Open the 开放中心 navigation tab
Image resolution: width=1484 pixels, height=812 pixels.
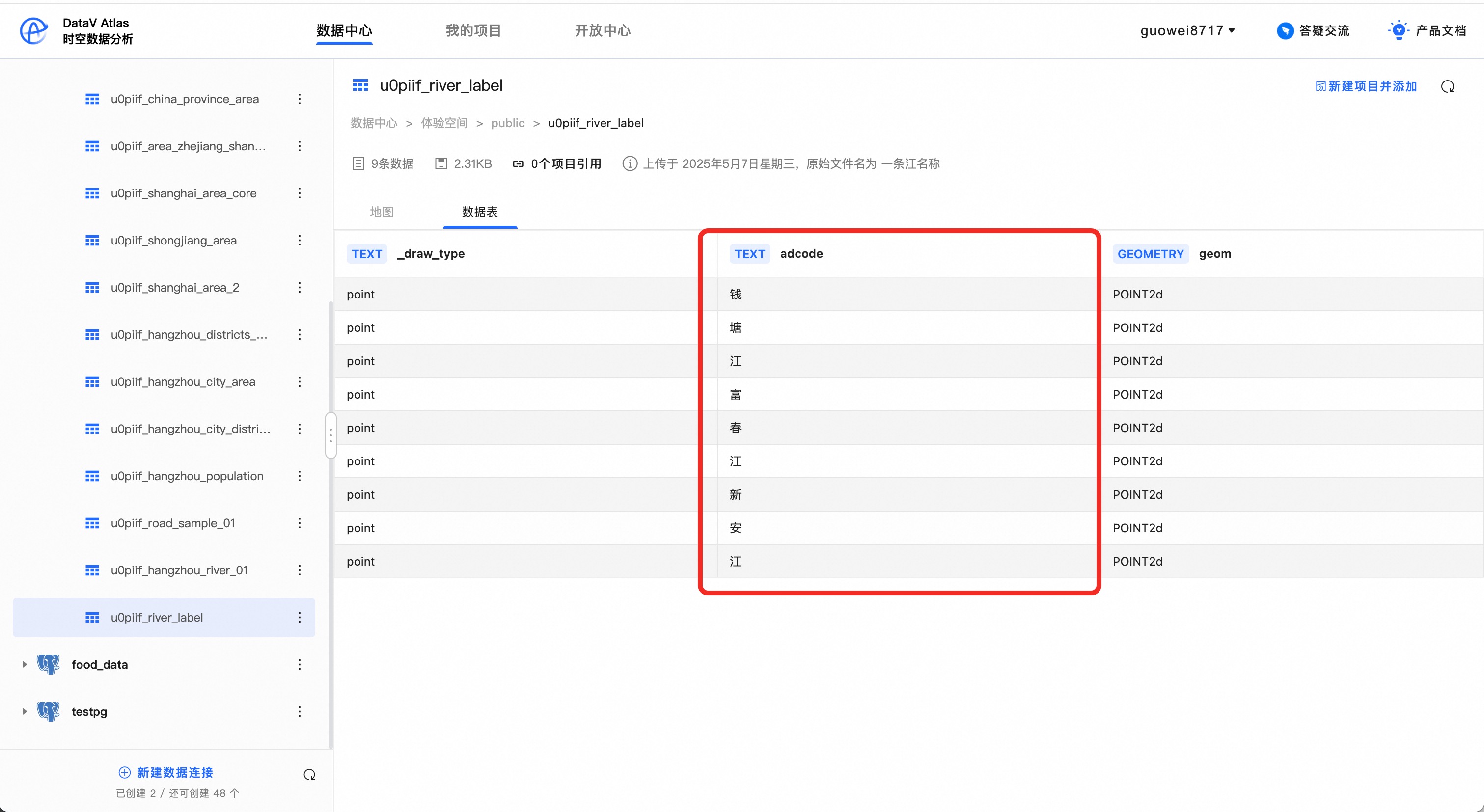click(602, 30)
